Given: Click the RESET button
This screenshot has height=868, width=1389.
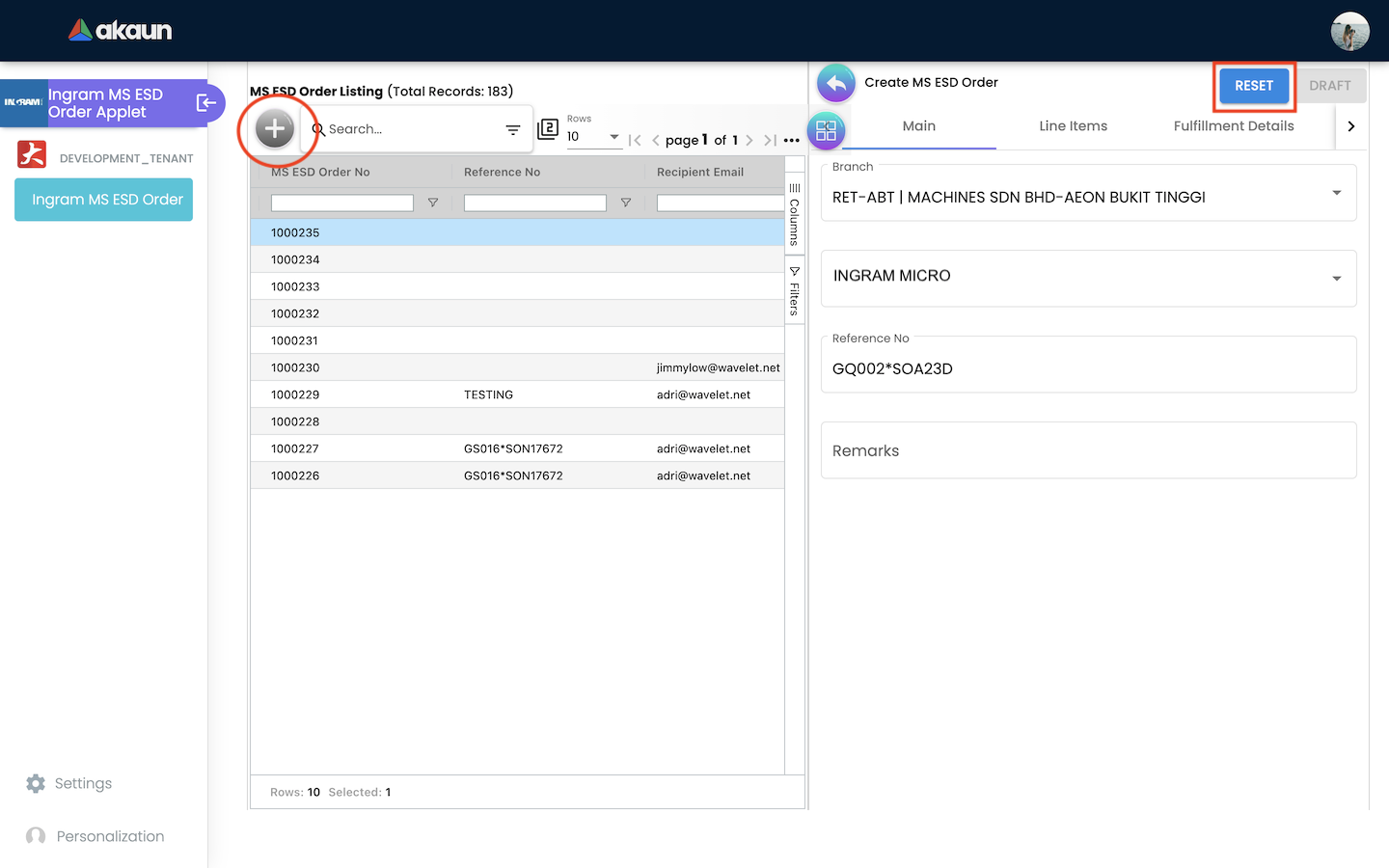Looking at the screenshot, I should (1253, 86).
